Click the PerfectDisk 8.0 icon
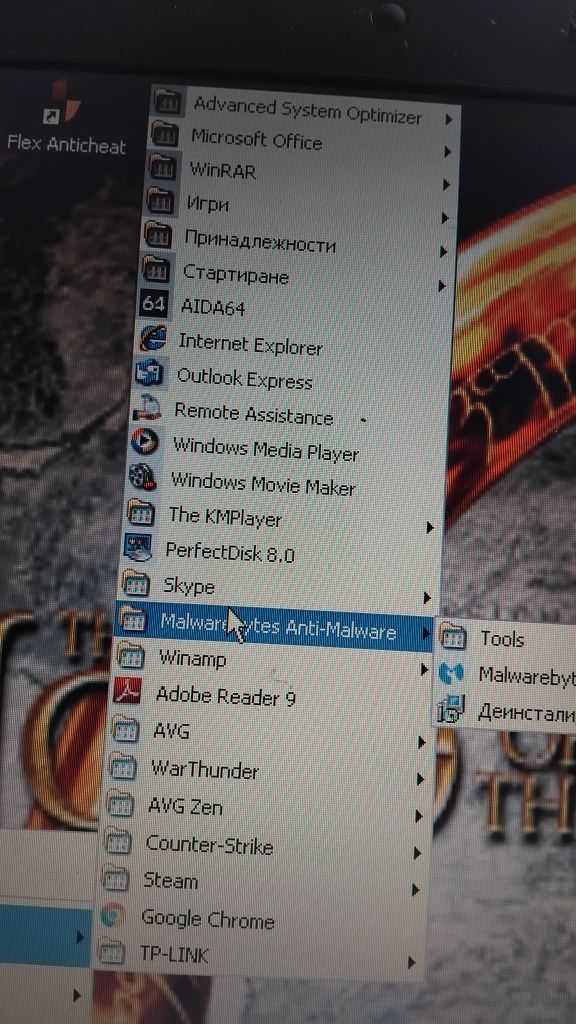576x1024 pixels. (x=136, y=547)
